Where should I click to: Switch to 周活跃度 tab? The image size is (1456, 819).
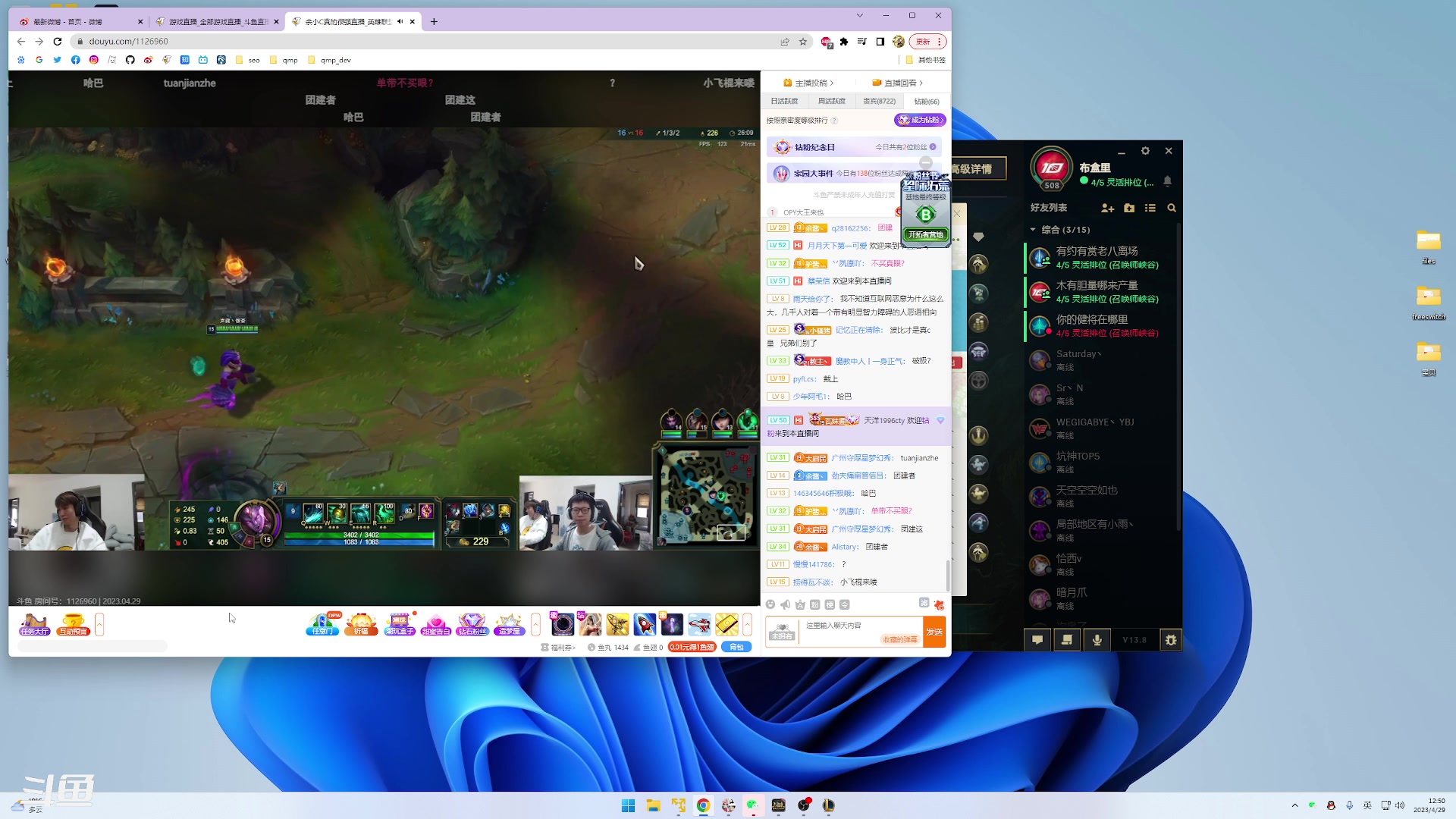[x=831, y=101]
